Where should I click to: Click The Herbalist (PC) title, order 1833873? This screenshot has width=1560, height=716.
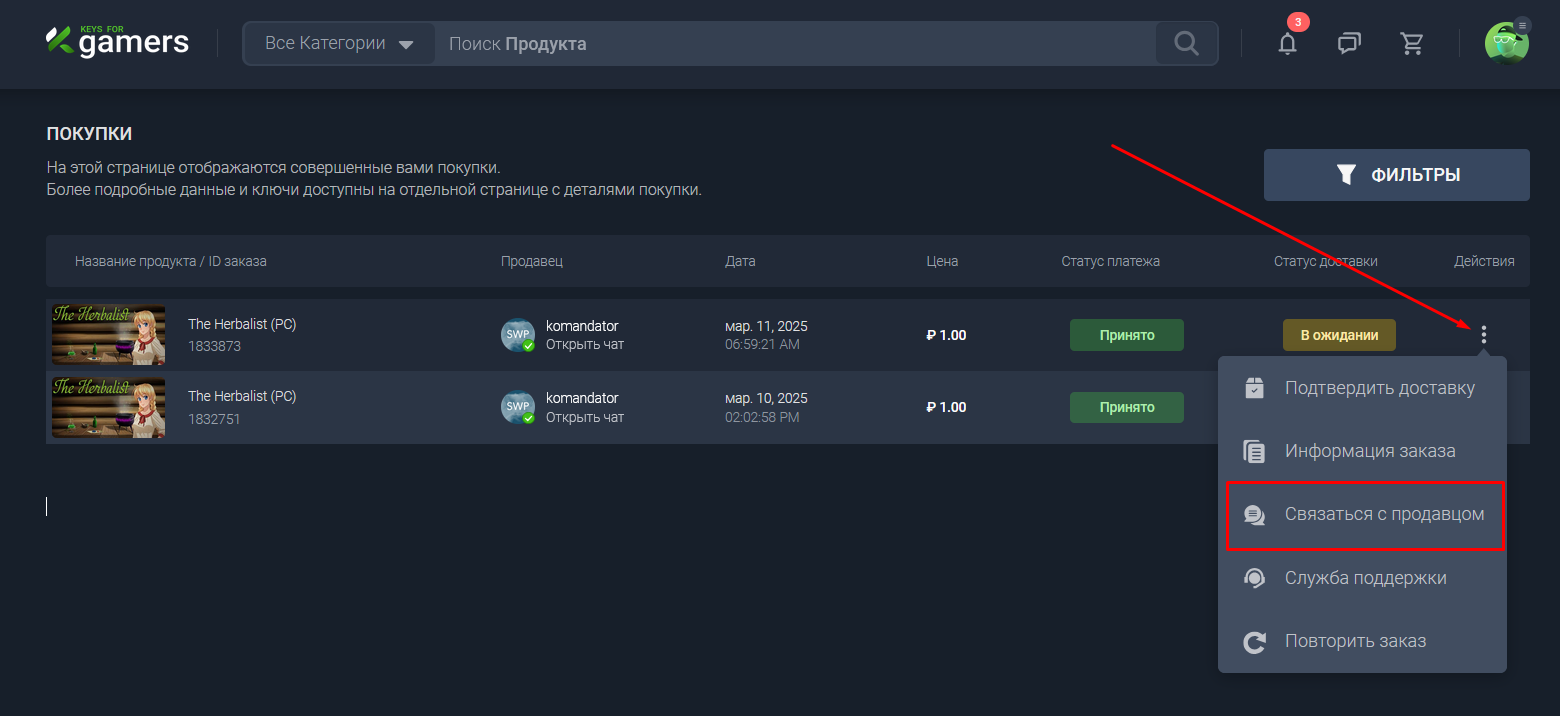tap(242, 324)
